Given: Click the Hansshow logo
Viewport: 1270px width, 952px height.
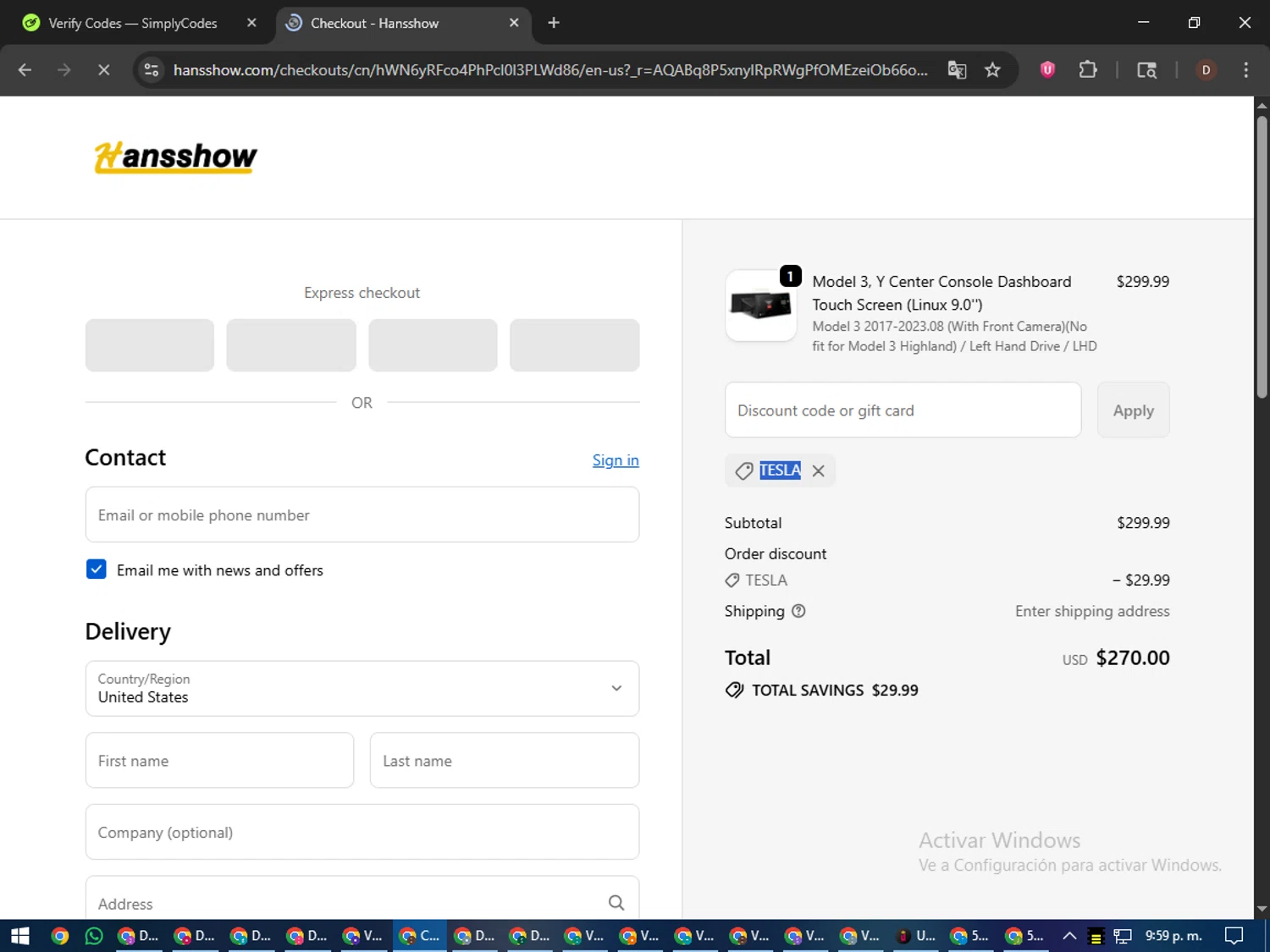Looking at the screenshot, I should click(x=175, y=157).
